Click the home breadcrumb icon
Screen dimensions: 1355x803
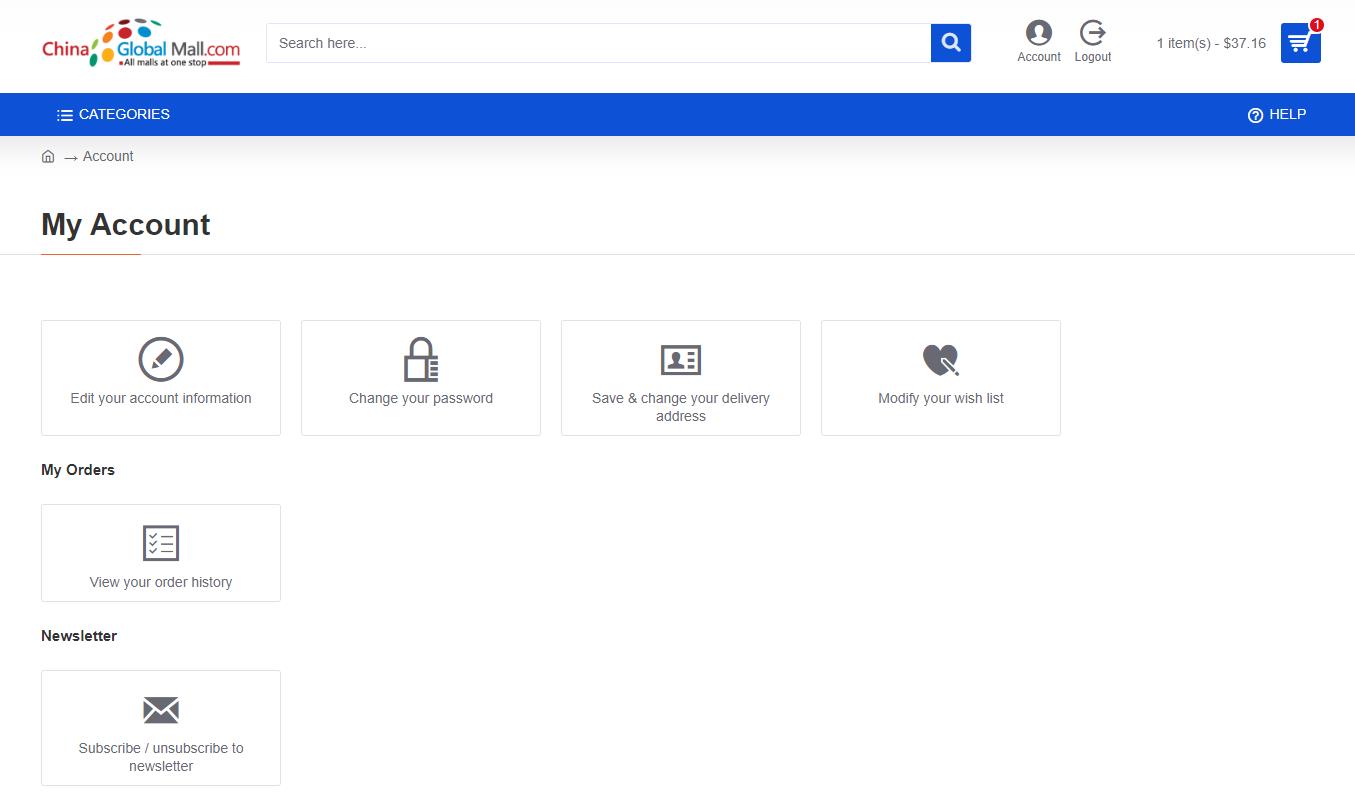point(48,156)
